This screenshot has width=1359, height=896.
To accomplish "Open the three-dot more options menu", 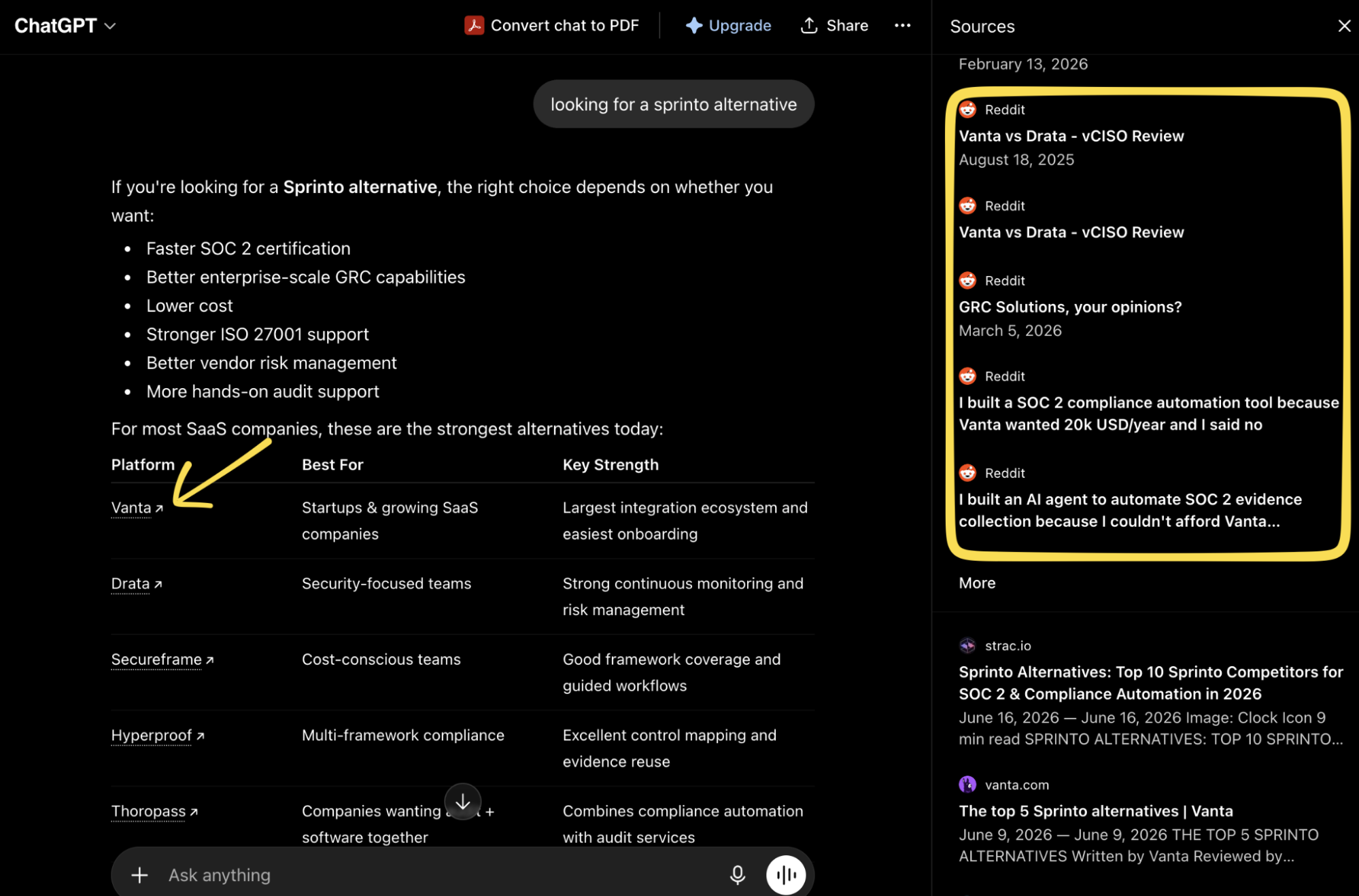I will (902, 26).
